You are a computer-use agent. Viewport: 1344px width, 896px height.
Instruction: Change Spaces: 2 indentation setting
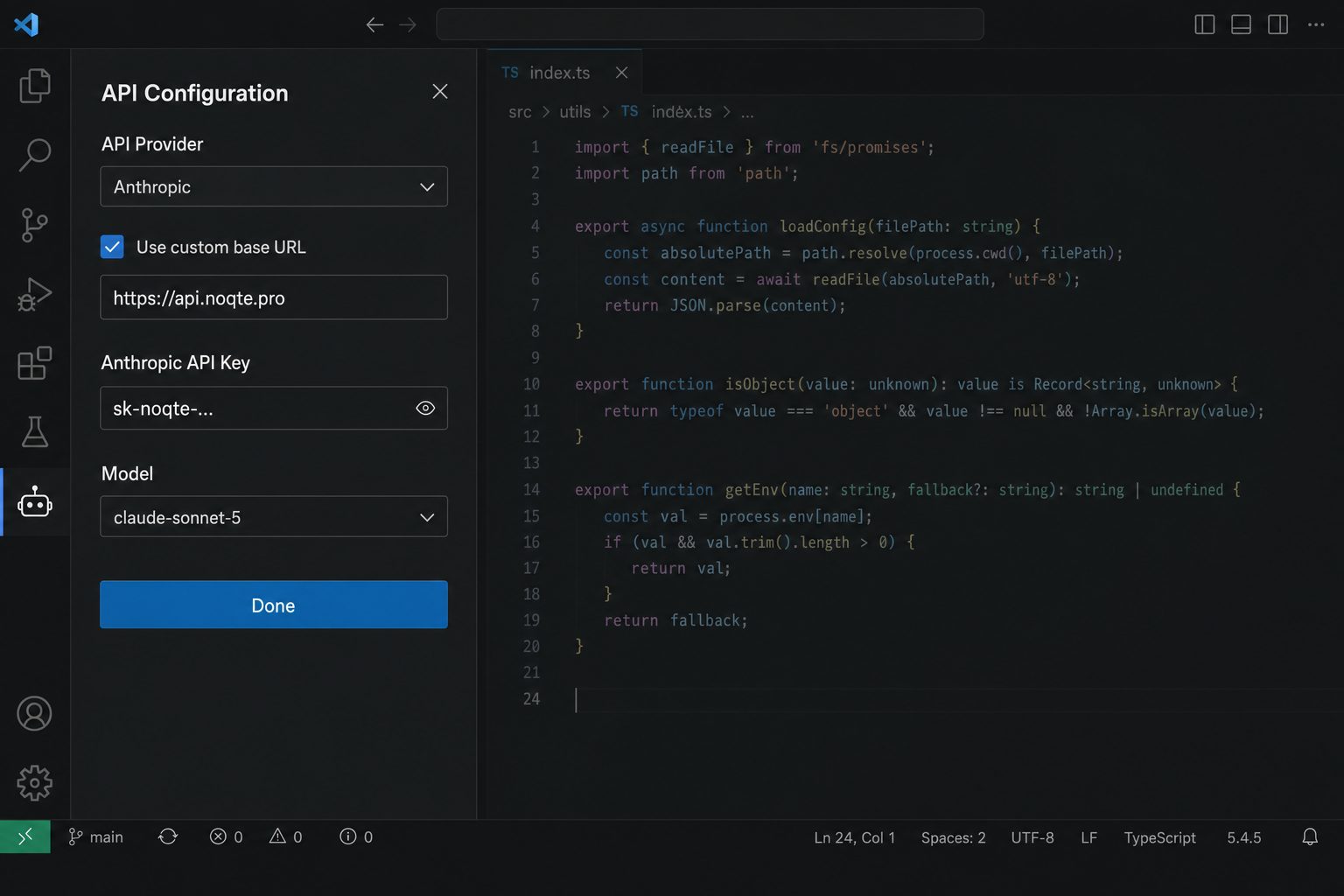[953, 837]
